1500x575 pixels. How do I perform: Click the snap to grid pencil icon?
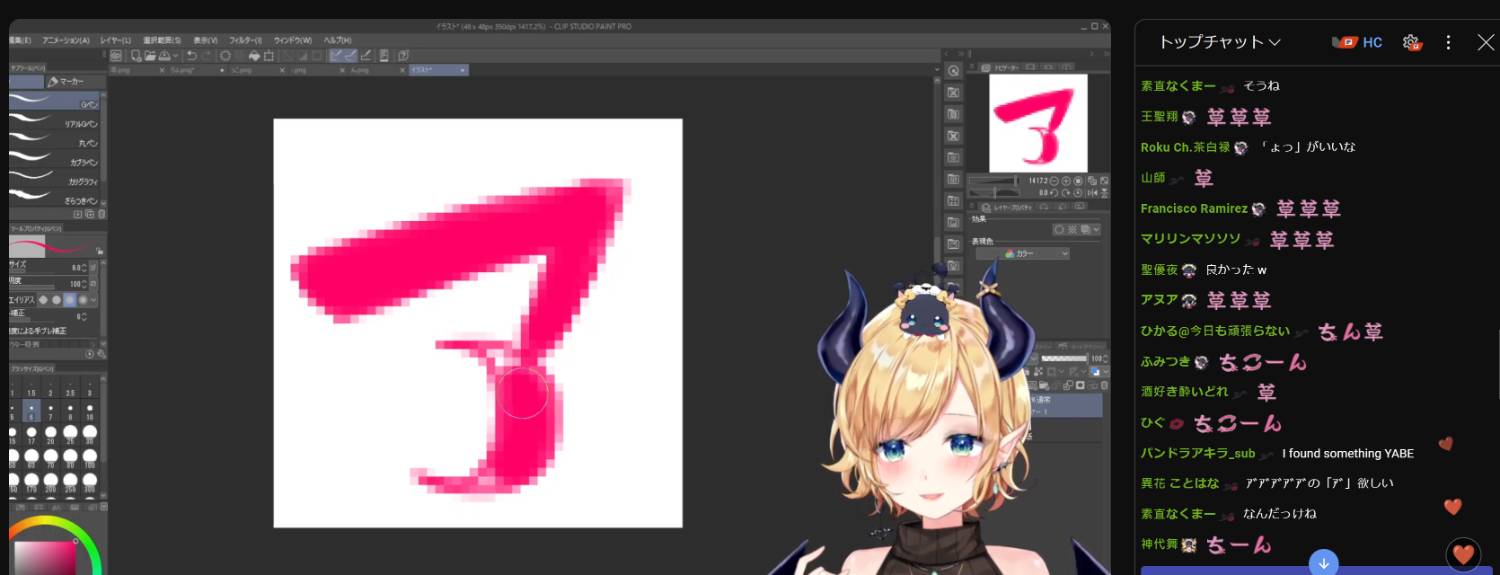pos(366,56)
